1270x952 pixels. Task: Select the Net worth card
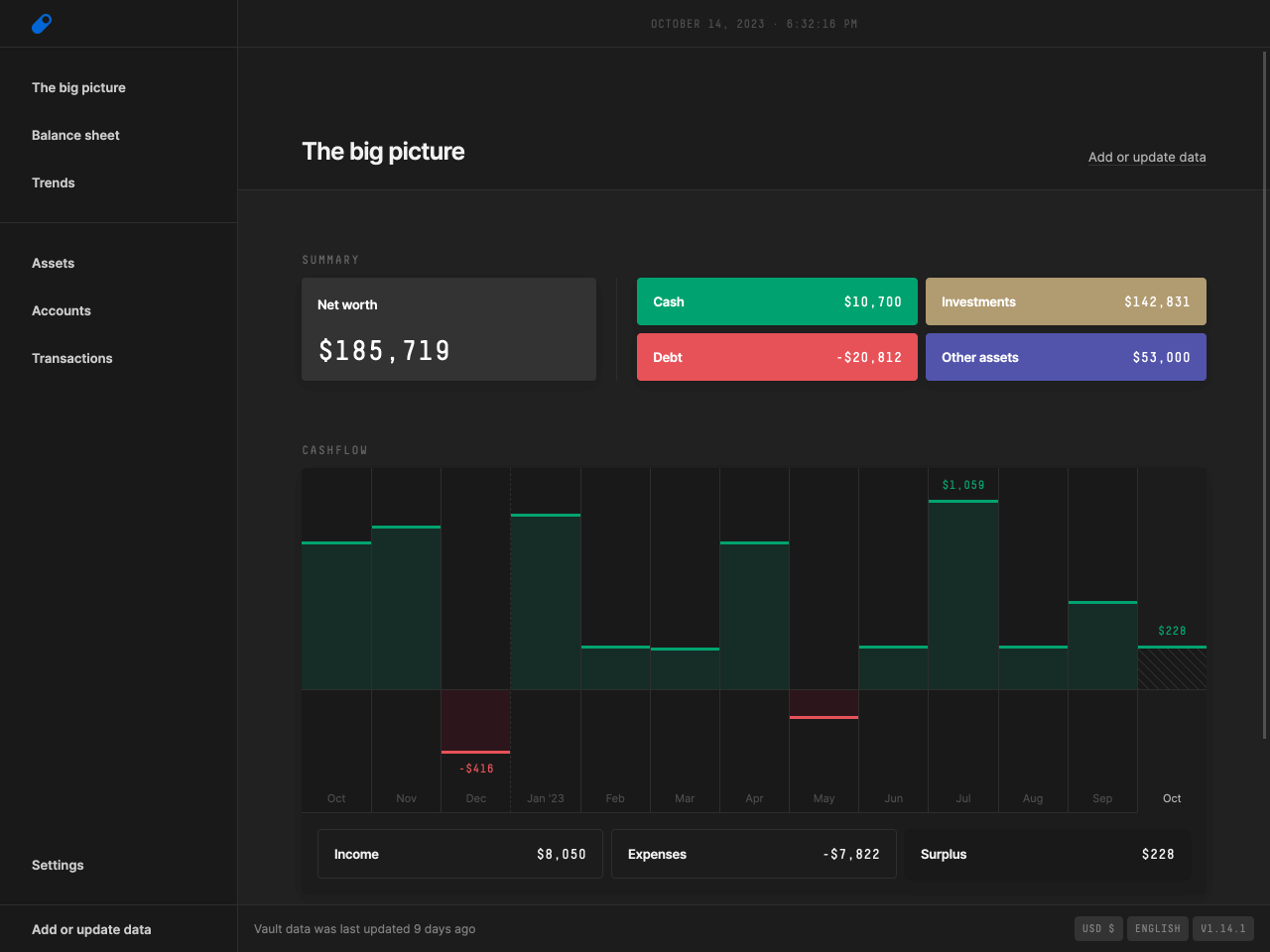[448, 329]
